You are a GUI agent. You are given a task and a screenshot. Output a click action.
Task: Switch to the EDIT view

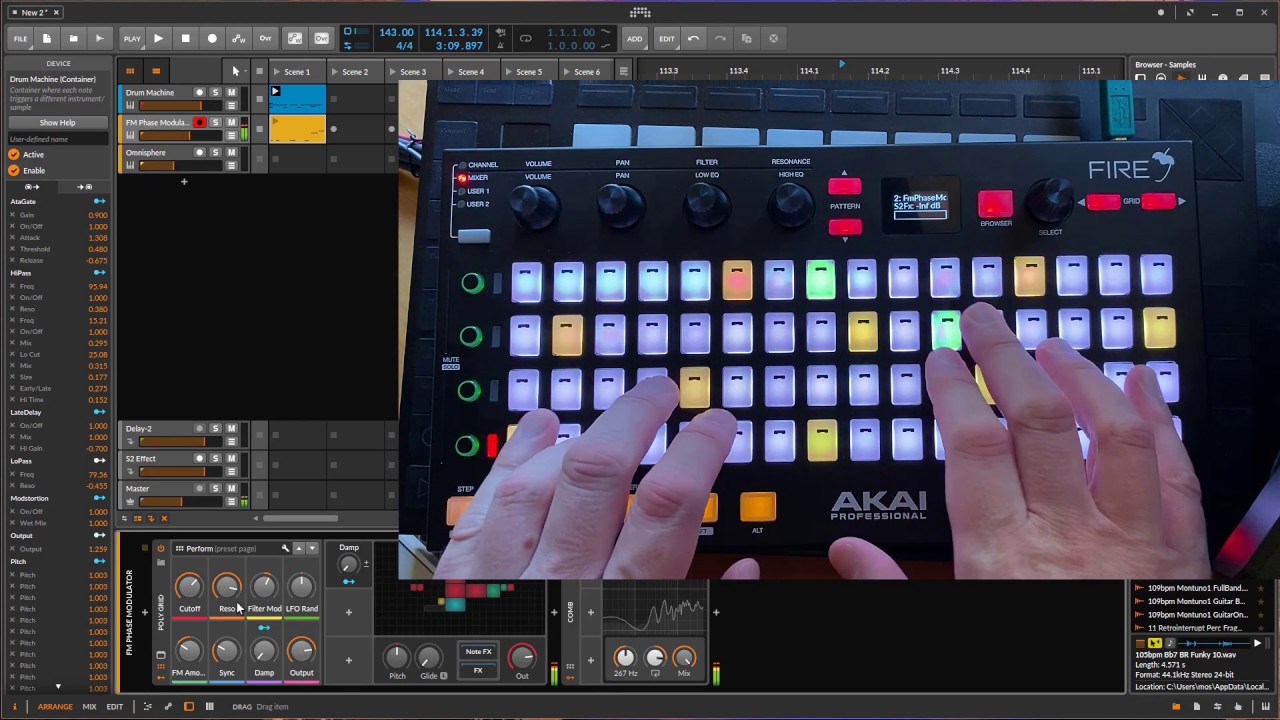115,706
